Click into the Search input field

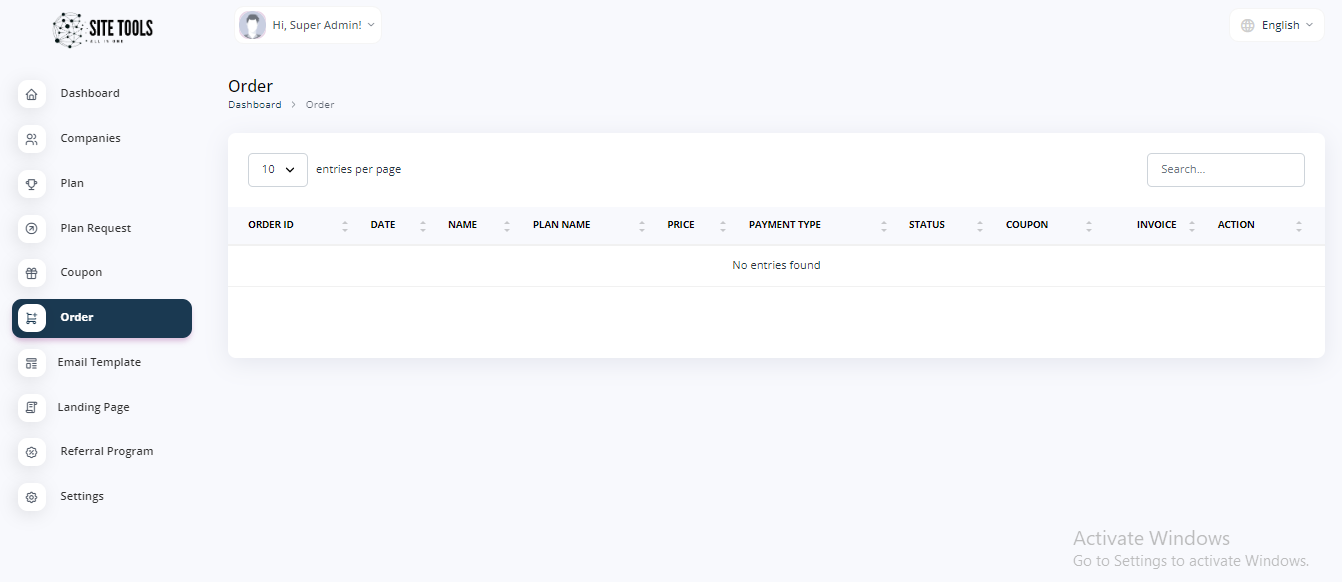coord(1225,170)
